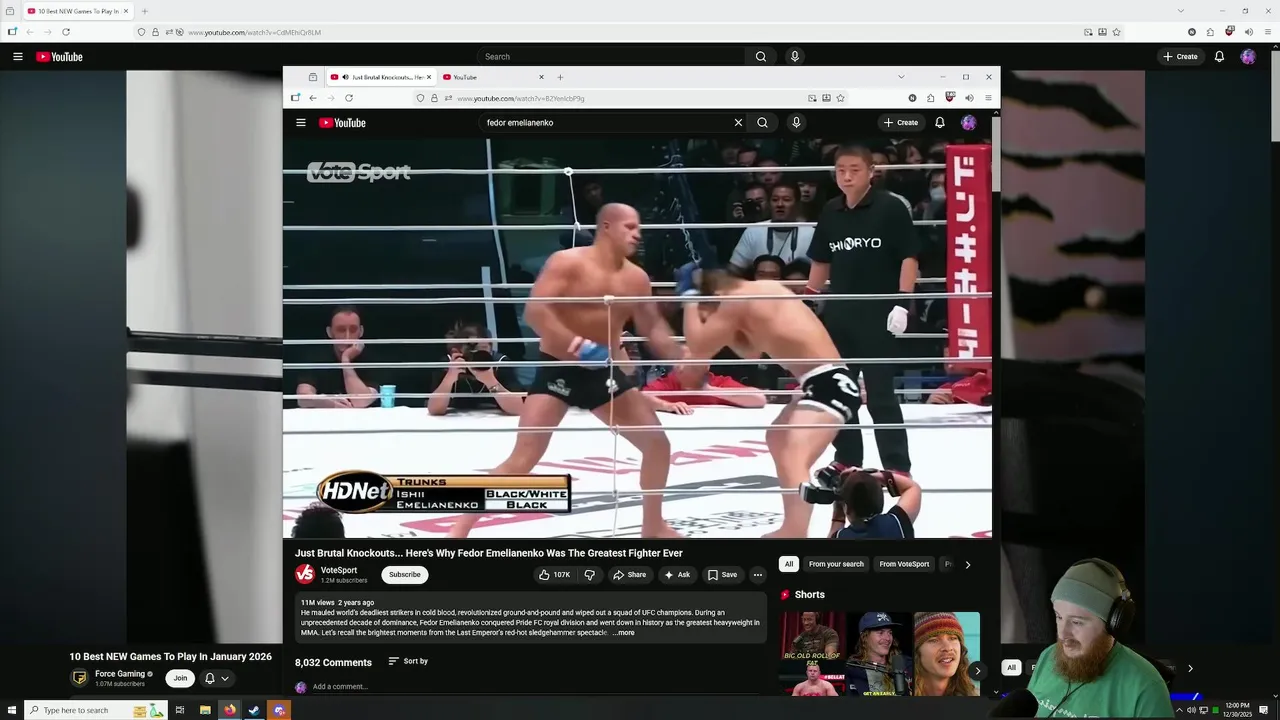Open Steam from the taskbar
1280x720 pixels.
pyautogui.click(x=254, y=710)
